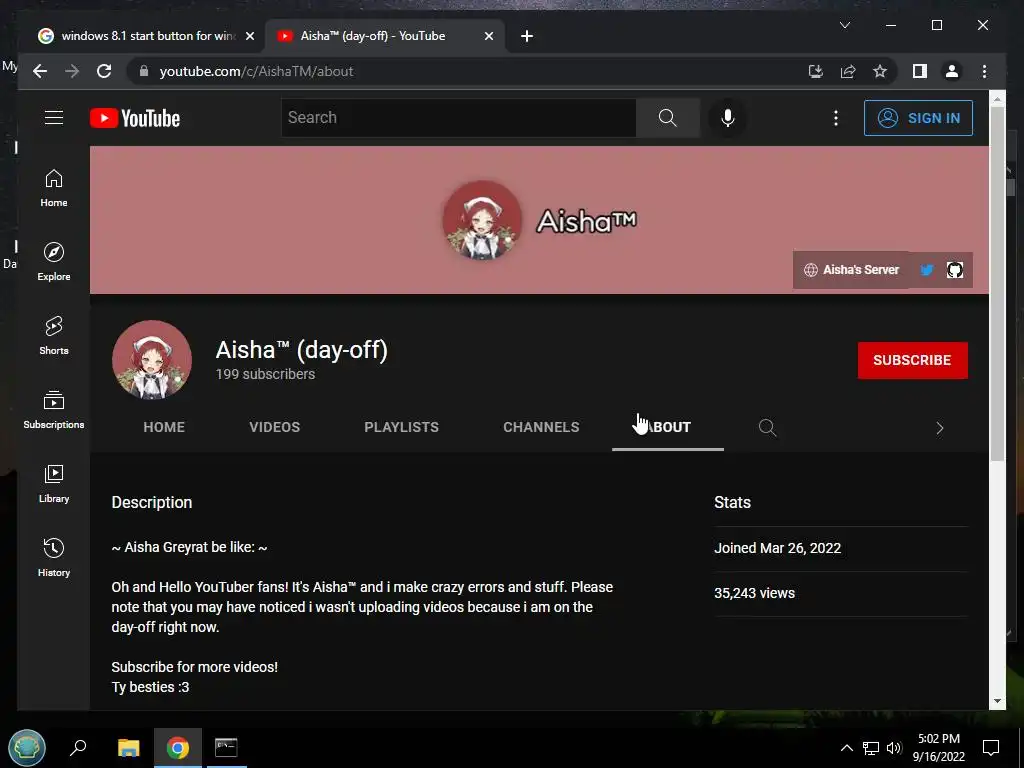Open the tab search dropdown arrow
Image resolution: width=1024 pixels, height=768 pixels.
pos(844,25)
